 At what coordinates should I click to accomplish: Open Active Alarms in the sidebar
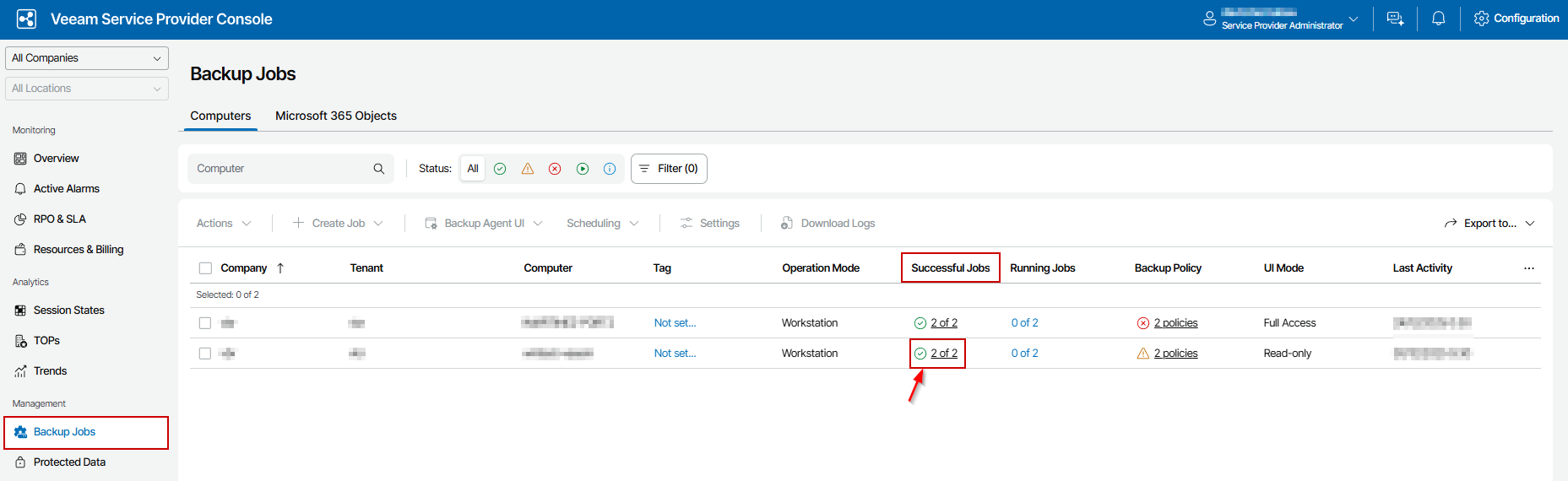pyautogui.click(x=66, y=189)
